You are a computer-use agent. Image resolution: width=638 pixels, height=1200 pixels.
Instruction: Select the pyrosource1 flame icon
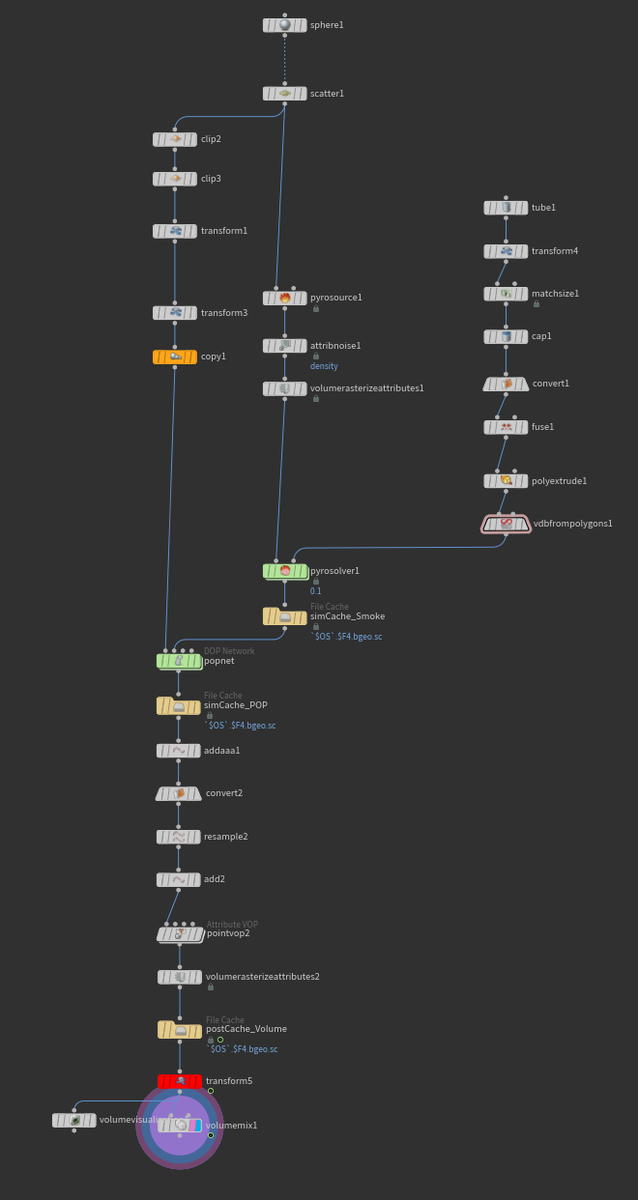285,298
